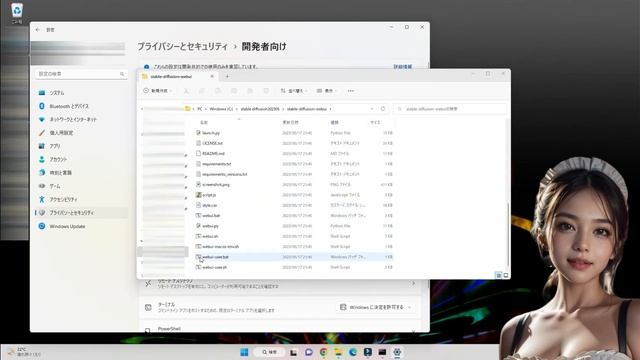The image size is (640, 360).
Task: Open the Windows Start button on taskbar
Action: (x=244, y=352)
